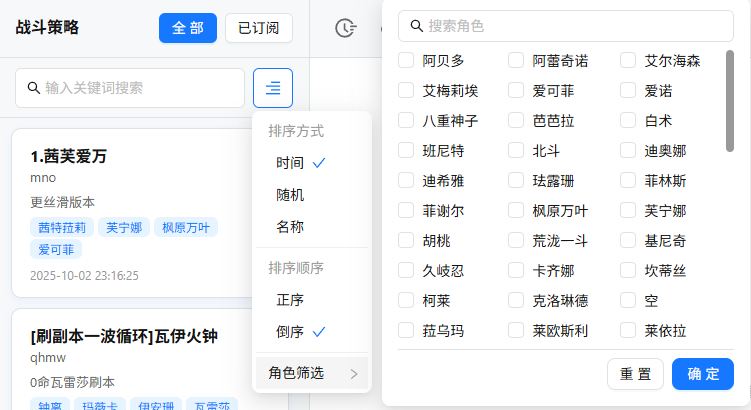This screenshot has height=410, width=751.
Task: Check the 芙宁娜 checkbox in filter panel
Action: (x=628, y=211)
